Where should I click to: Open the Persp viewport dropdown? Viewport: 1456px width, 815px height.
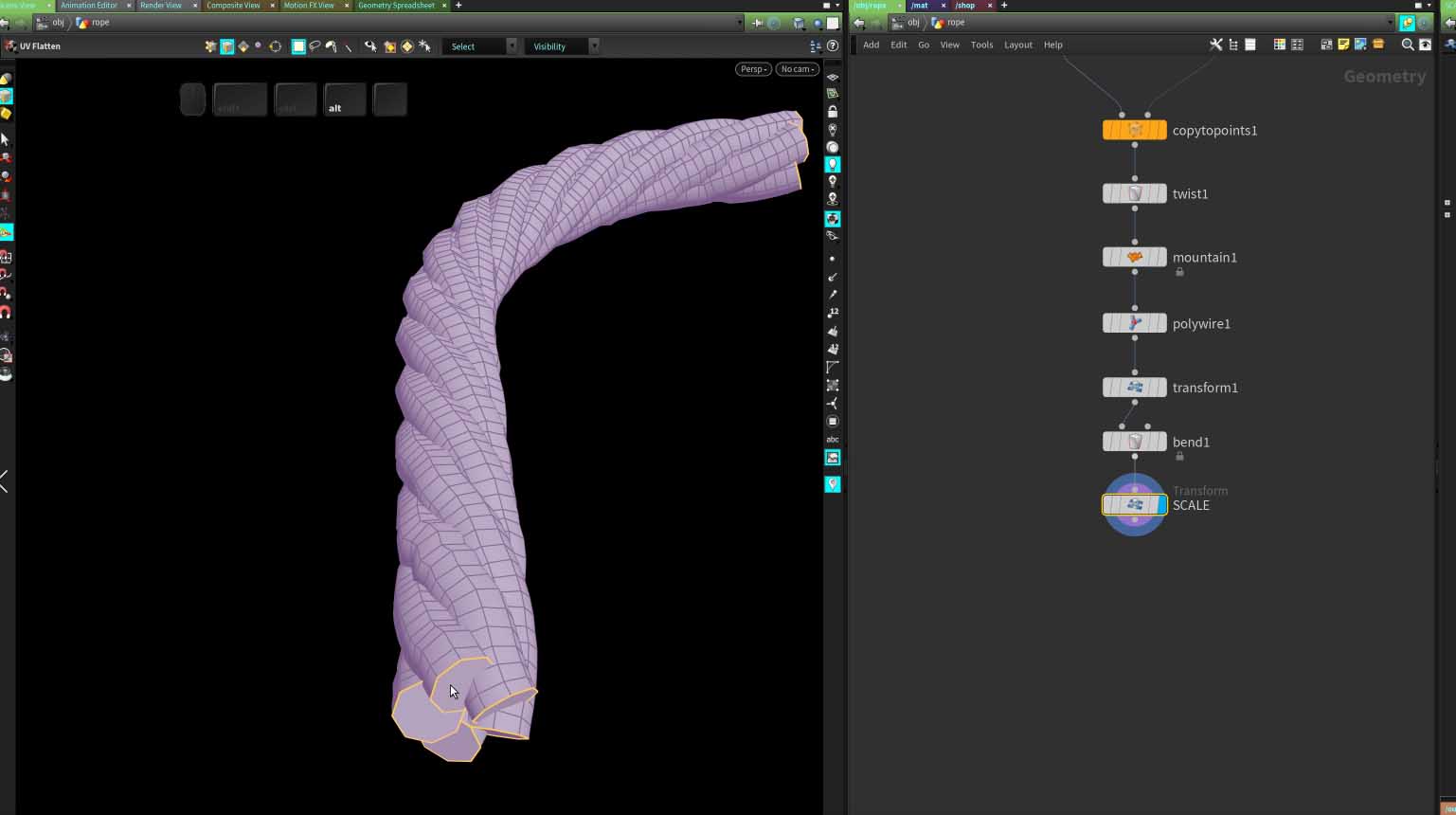(753, 69)
